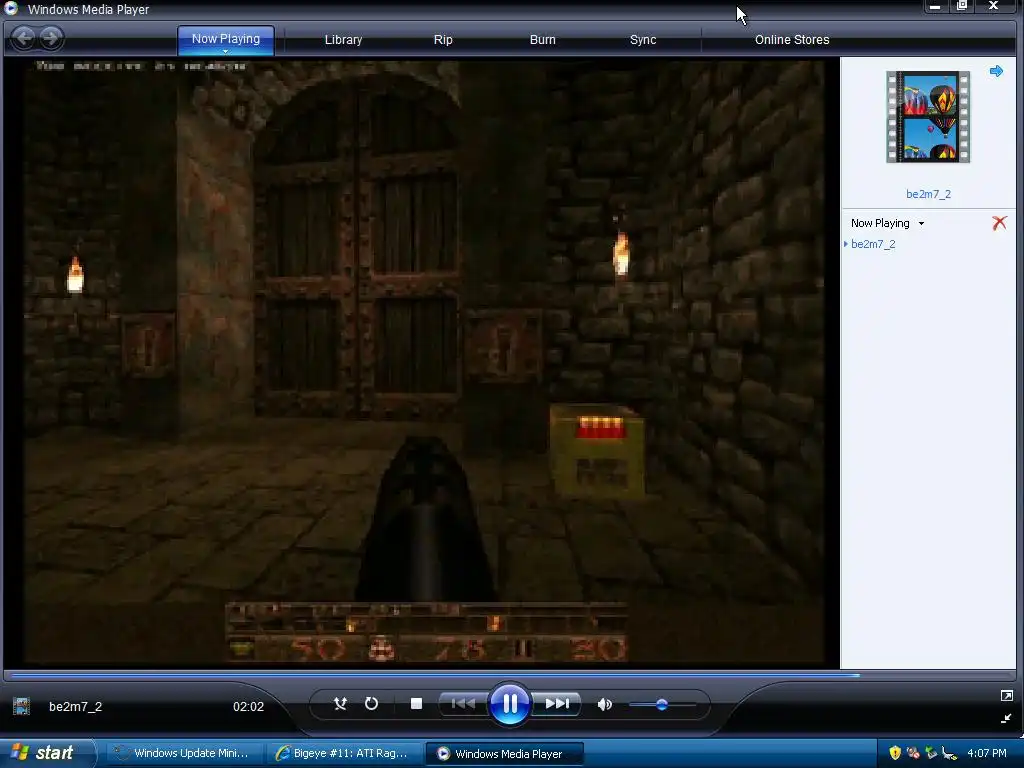Screen dimensions: 1024x768
Task: Toggle repeat mode
Action: coord(371,703)
